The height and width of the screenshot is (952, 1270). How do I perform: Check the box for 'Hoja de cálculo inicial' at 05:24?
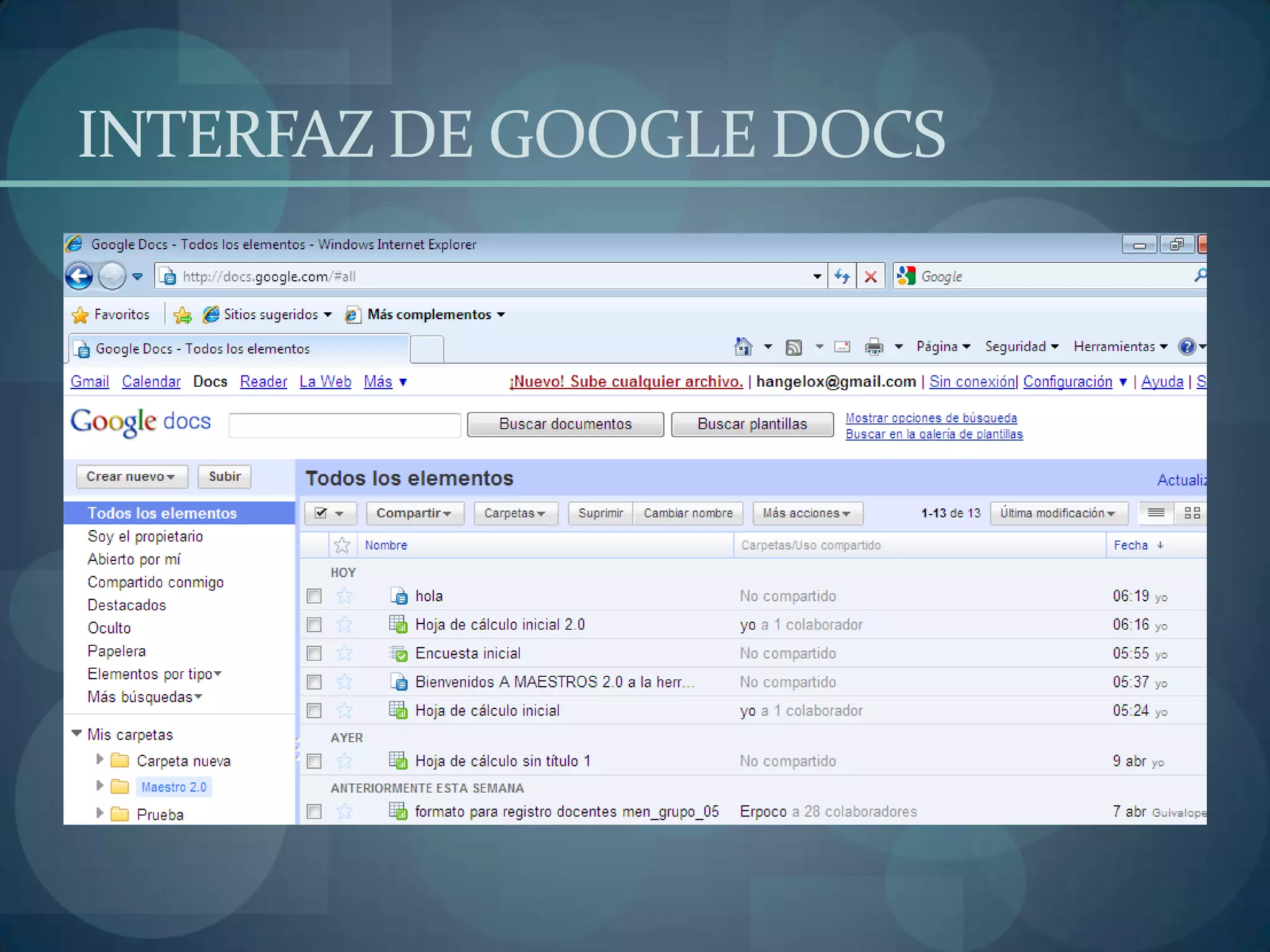(x=314, y=710)
